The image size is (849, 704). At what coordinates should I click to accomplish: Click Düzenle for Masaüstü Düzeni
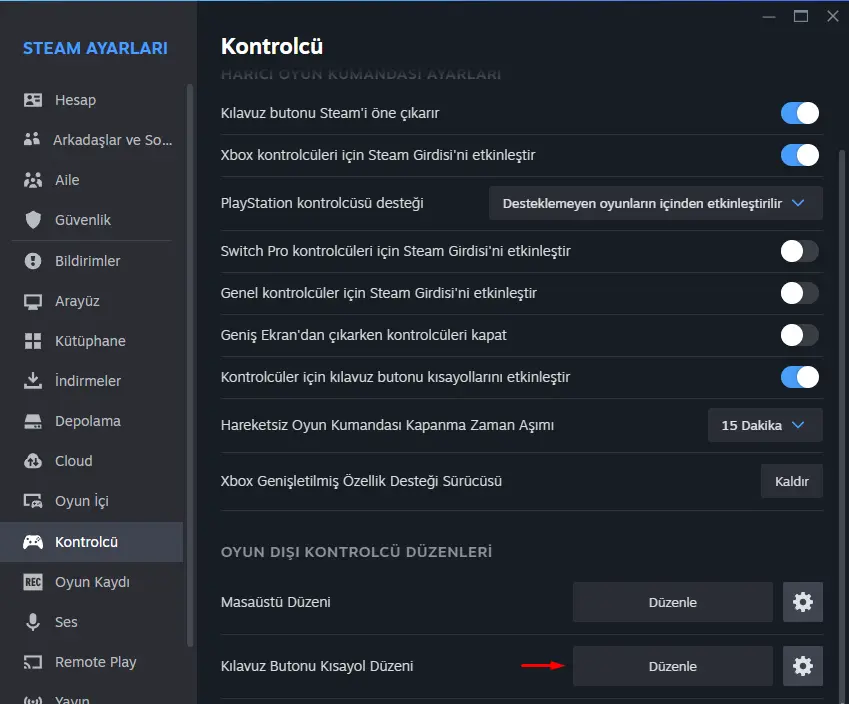[x=673, y=602]
